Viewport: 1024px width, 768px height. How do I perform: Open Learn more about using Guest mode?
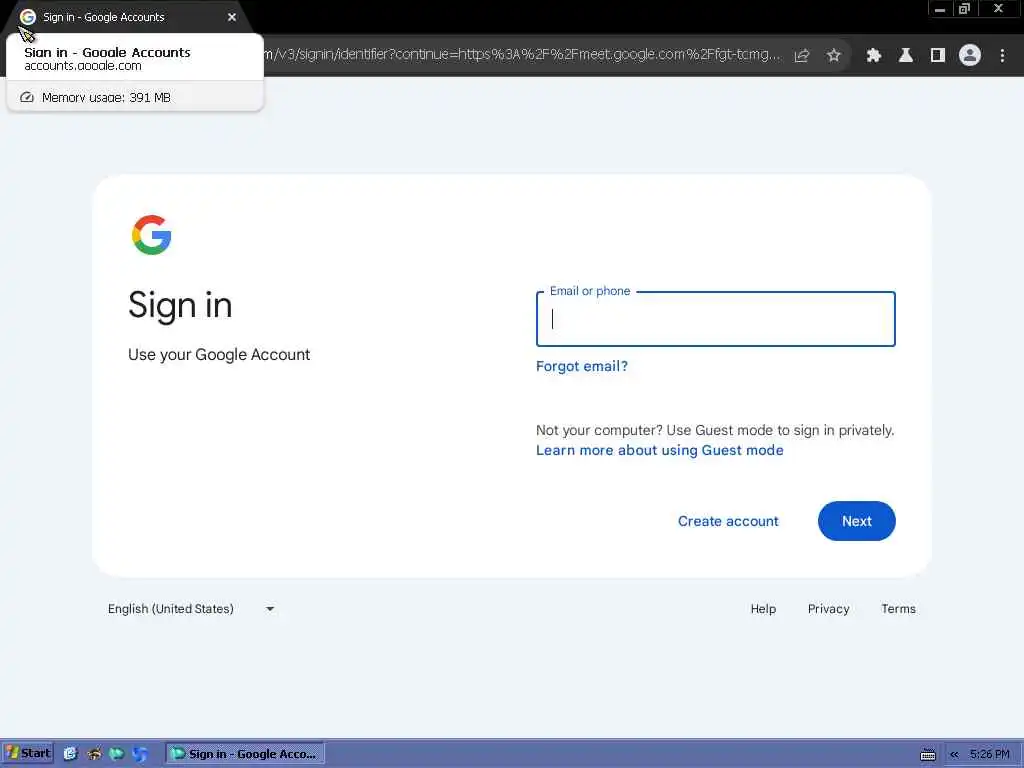click(660, 450)
